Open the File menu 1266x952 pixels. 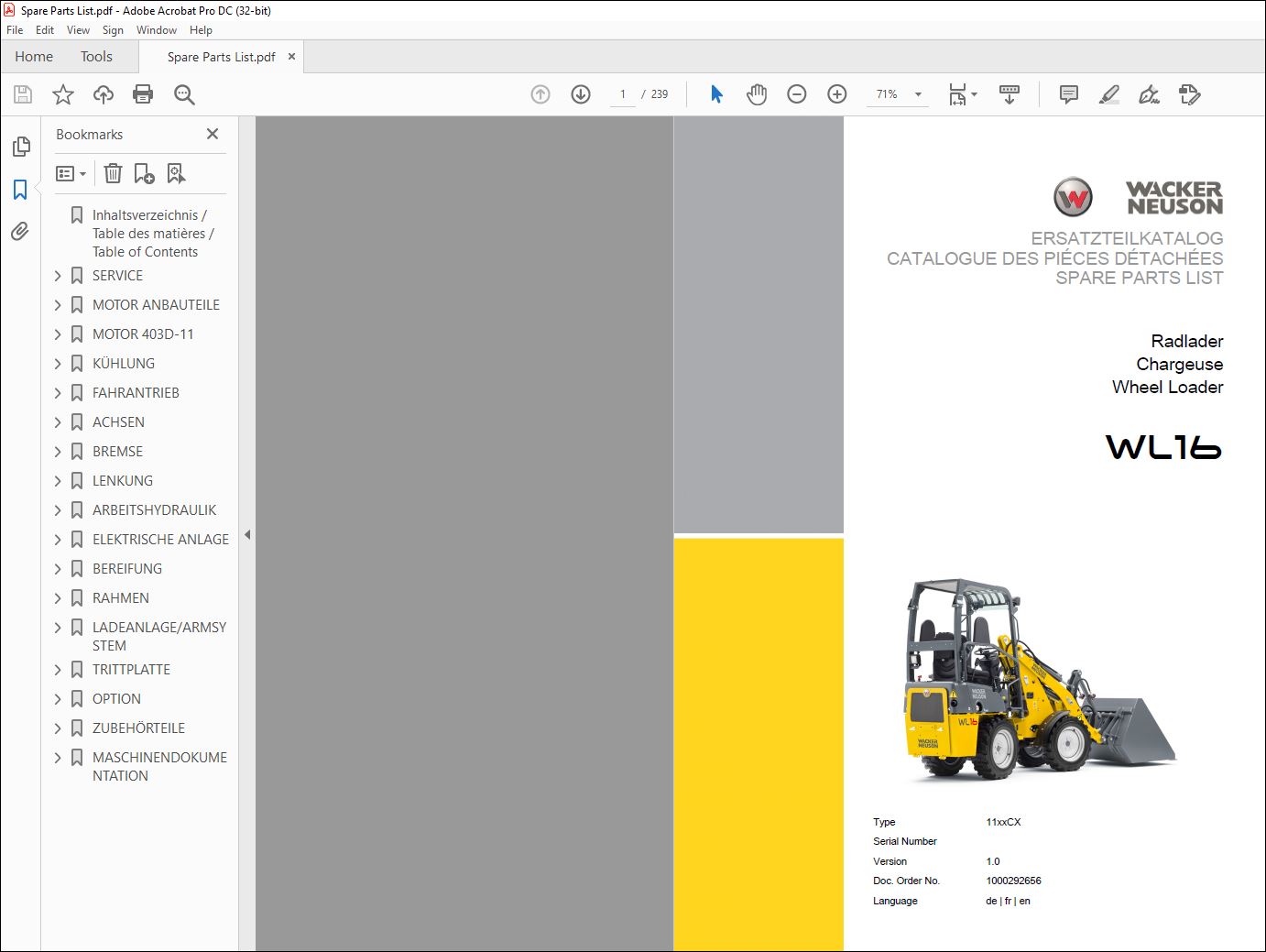coord(15,30)
